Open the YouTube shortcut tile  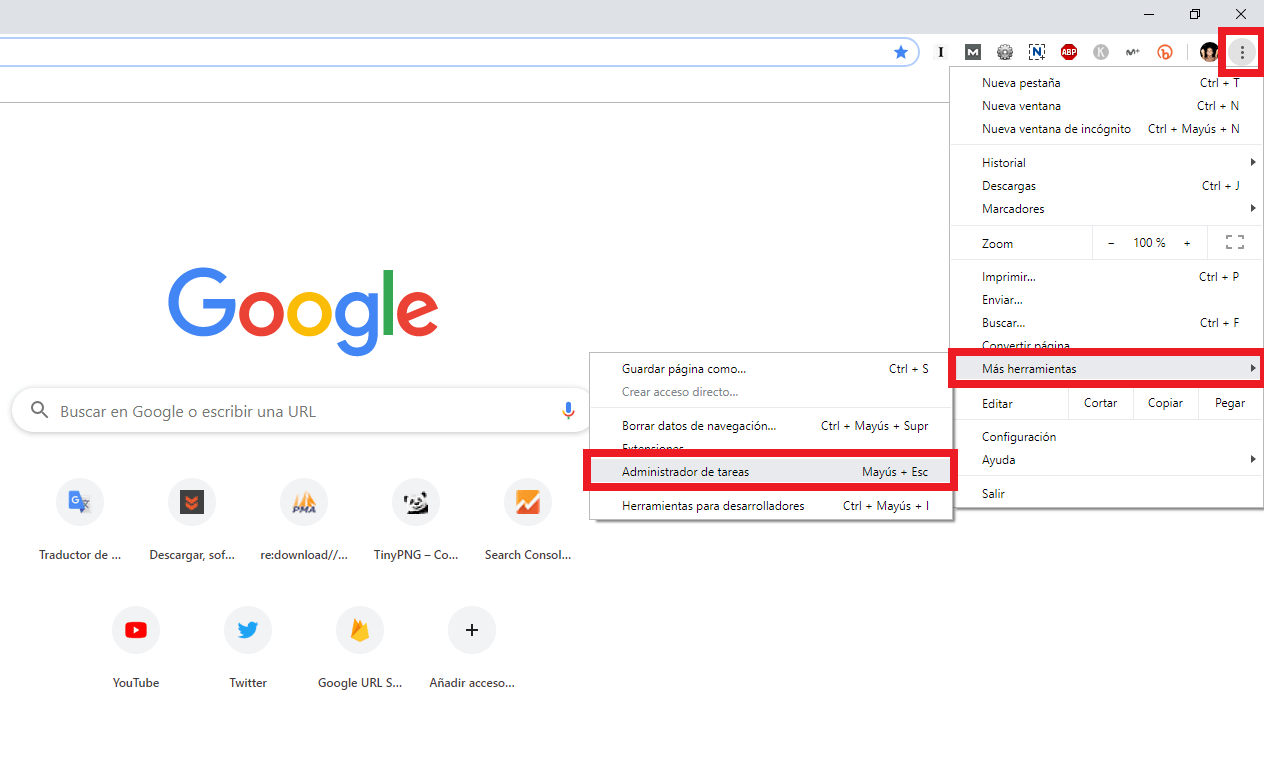point(136,648)
